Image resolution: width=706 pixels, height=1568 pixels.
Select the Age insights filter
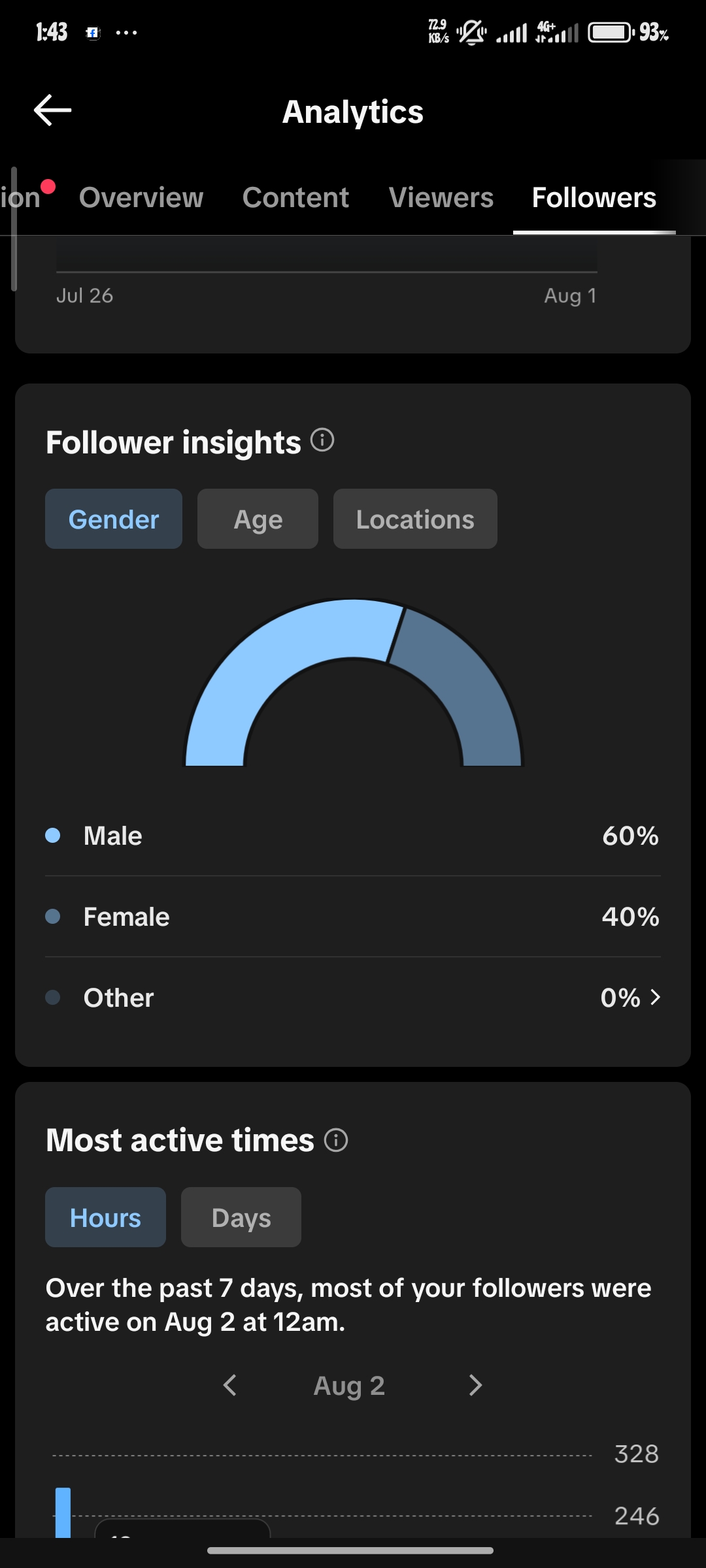258,519
